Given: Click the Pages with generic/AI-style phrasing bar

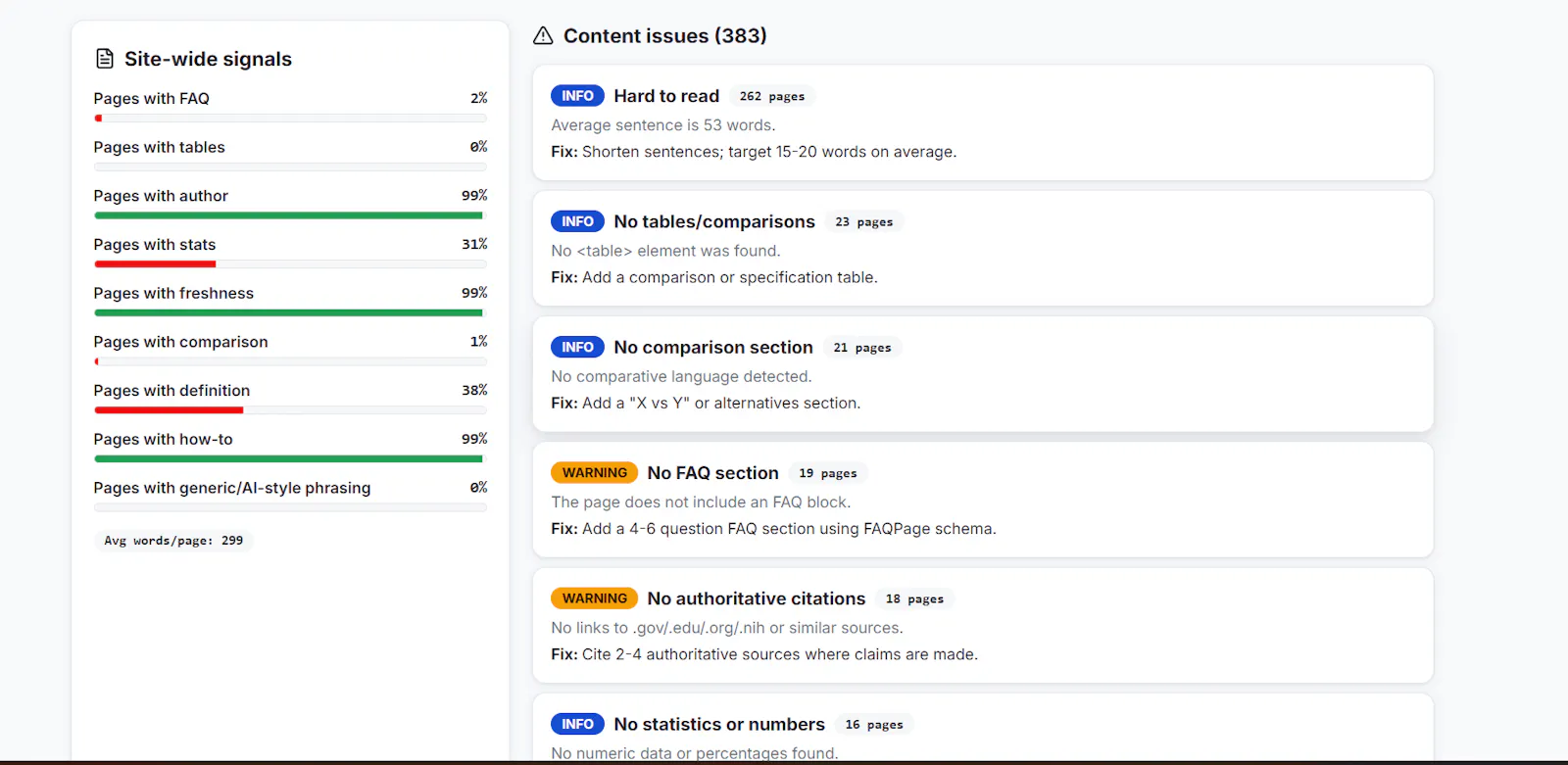Looking at the screenshot, I should tap(290, 507).
